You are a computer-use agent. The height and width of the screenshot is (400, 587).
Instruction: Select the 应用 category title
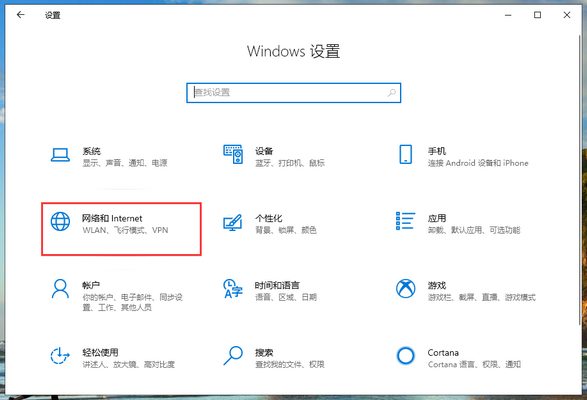(x=437, y=218)
